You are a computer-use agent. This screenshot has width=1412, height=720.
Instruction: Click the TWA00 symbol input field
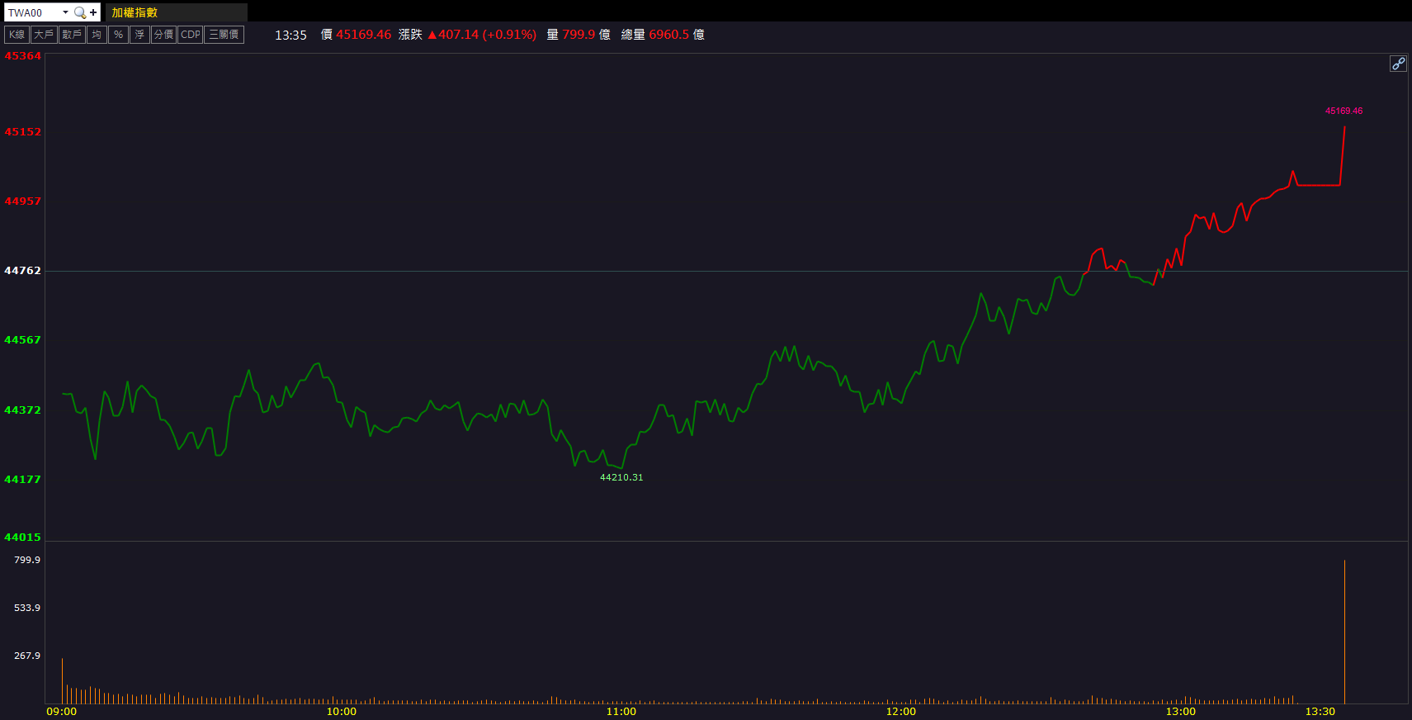[x=32, y=12]
